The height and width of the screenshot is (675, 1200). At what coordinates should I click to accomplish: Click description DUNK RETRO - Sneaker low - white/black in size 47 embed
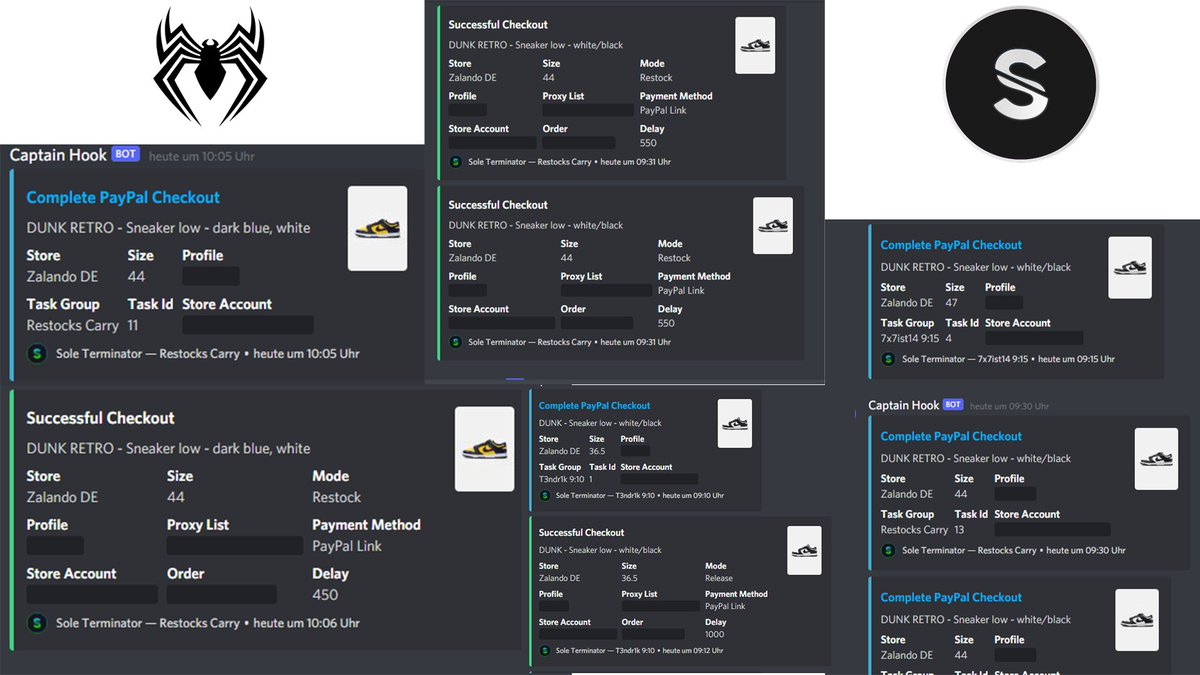point(976,267)
